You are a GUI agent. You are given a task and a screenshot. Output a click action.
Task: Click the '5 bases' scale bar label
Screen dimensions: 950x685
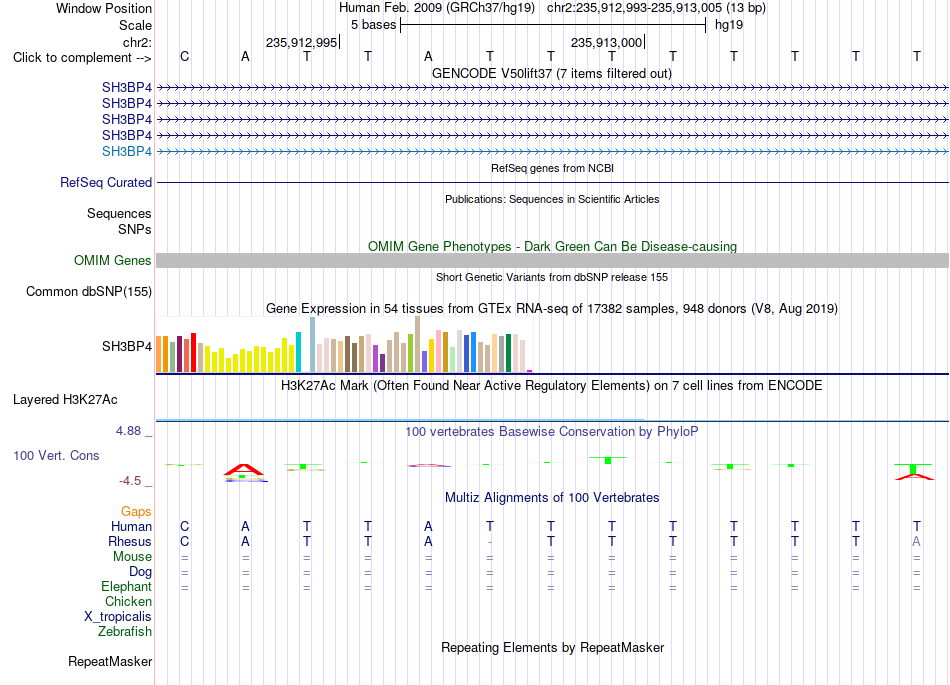[373, 25]
